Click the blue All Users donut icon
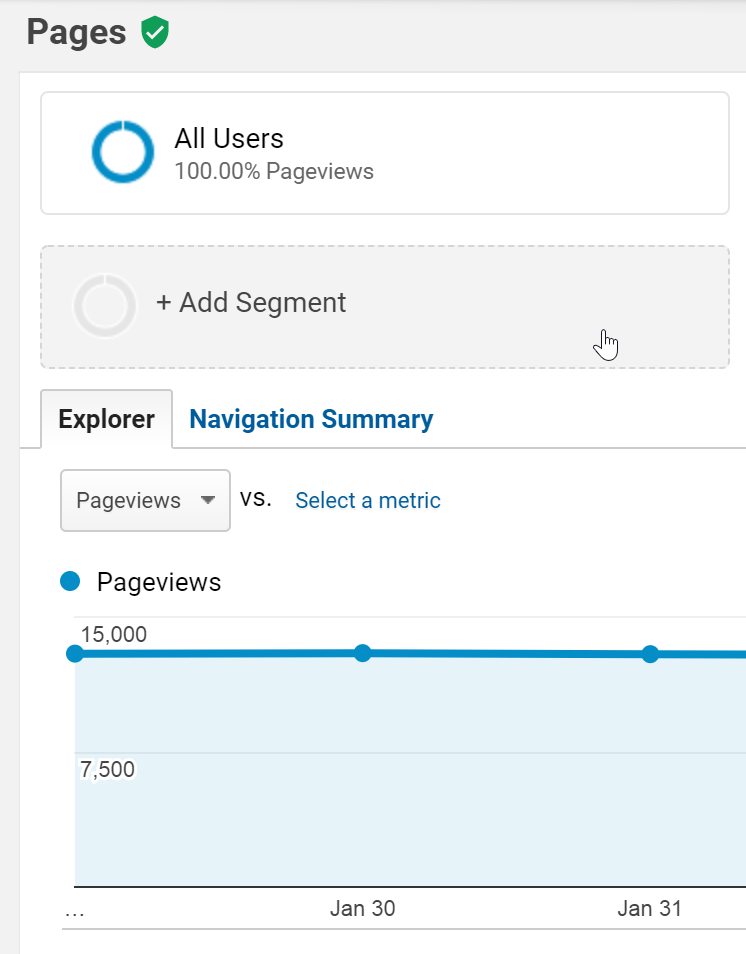This screenshot has width=746, height=954. pyautogui.click(x=123, y=152)
